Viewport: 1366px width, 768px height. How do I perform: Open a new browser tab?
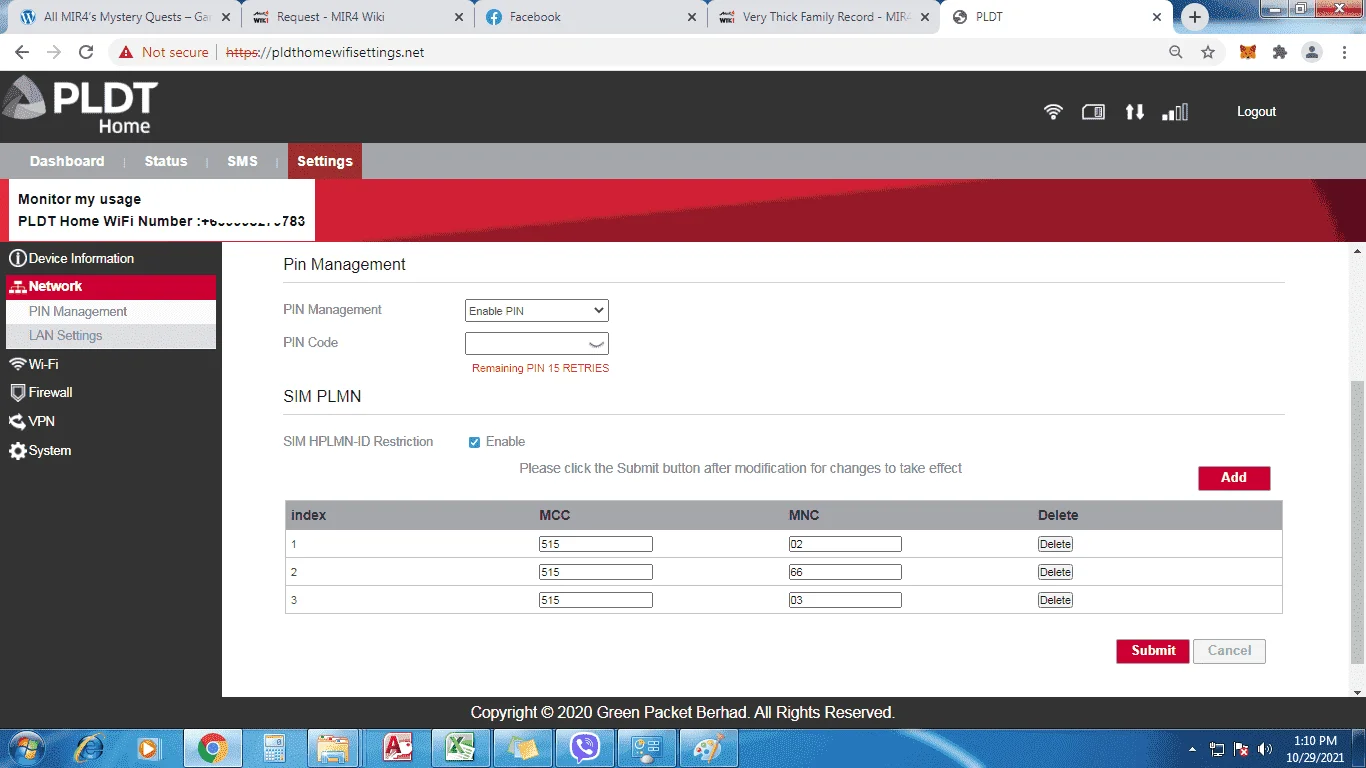coord(1195,17)
